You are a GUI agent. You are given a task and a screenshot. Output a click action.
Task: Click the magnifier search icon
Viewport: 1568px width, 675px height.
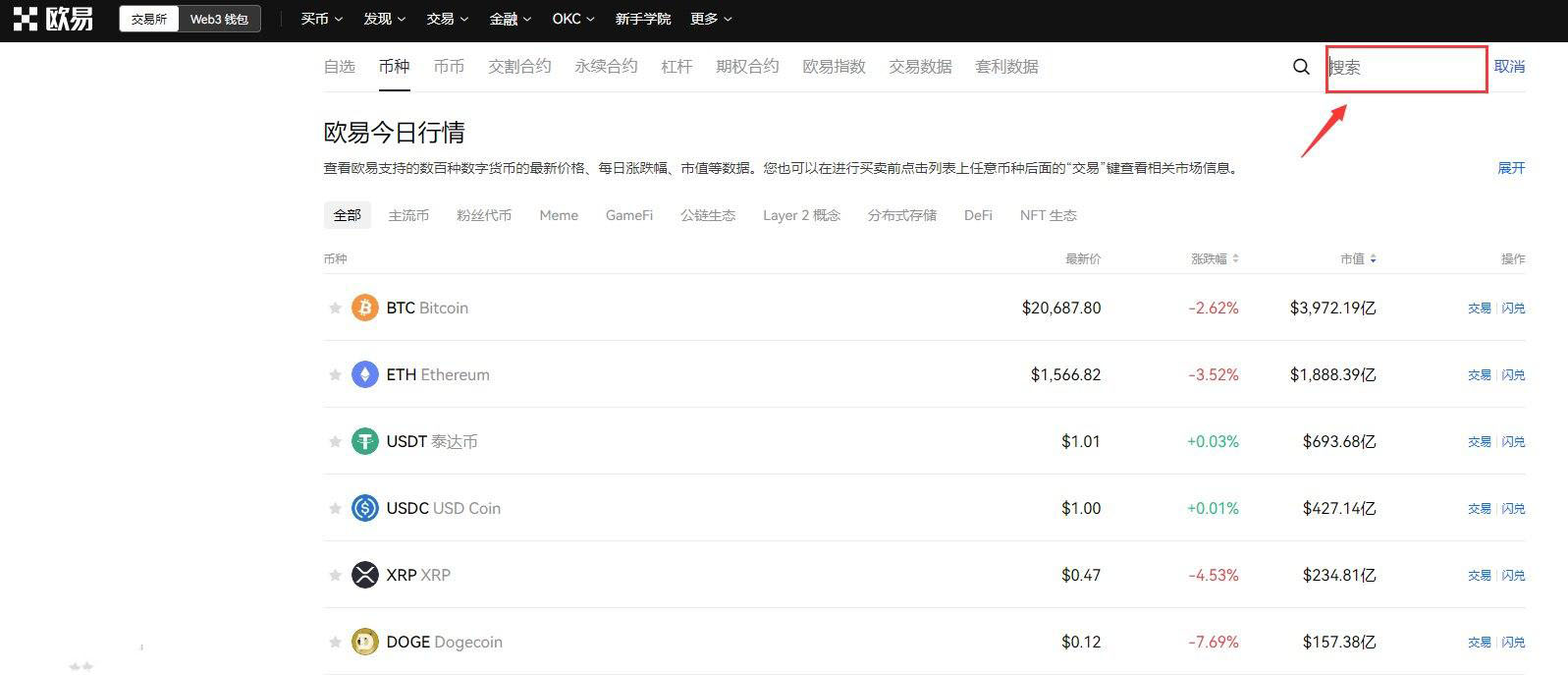click(1301, 67)
